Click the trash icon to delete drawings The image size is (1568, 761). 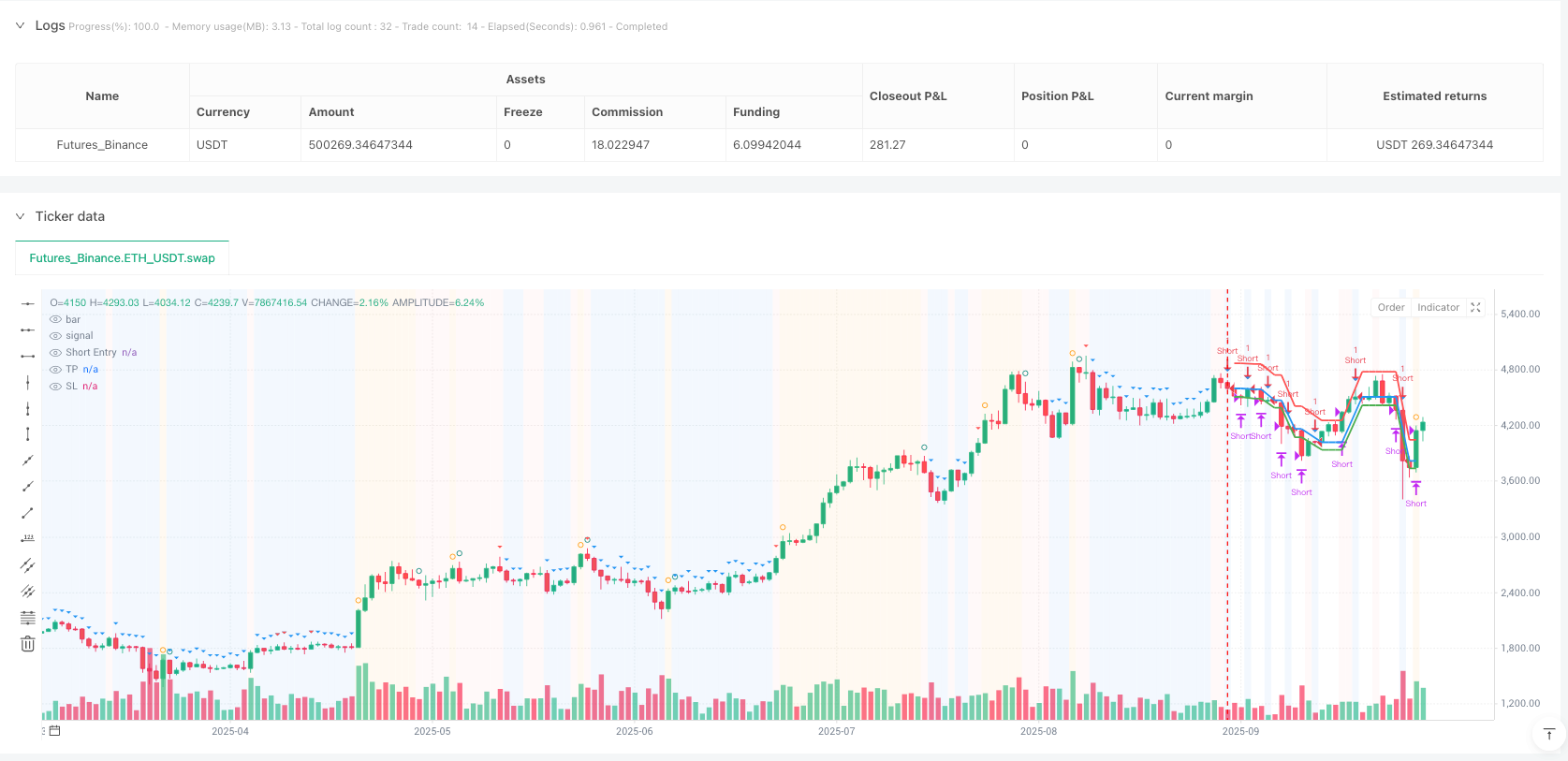tap(28, 644)
